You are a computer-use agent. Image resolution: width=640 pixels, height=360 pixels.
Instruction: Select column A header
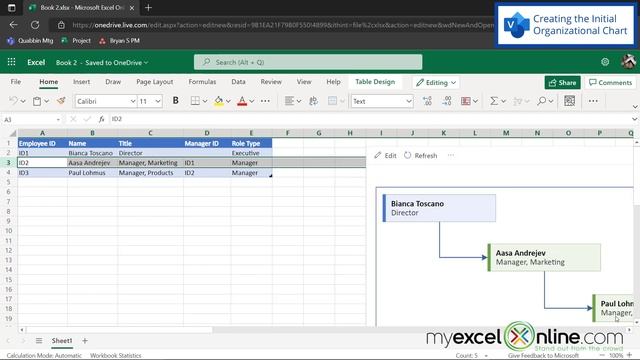pyautogui.click(x=42, y=133)
